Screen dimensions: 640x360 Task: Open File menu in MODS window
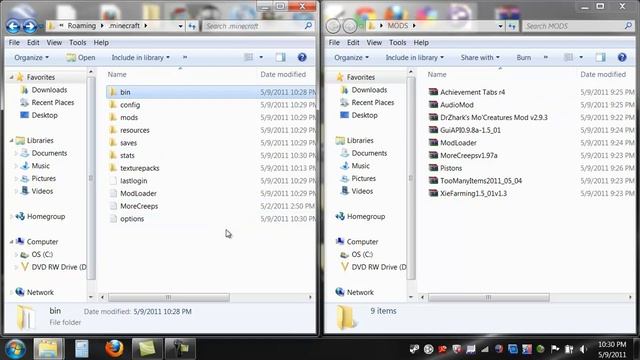[x=334, y=42]
